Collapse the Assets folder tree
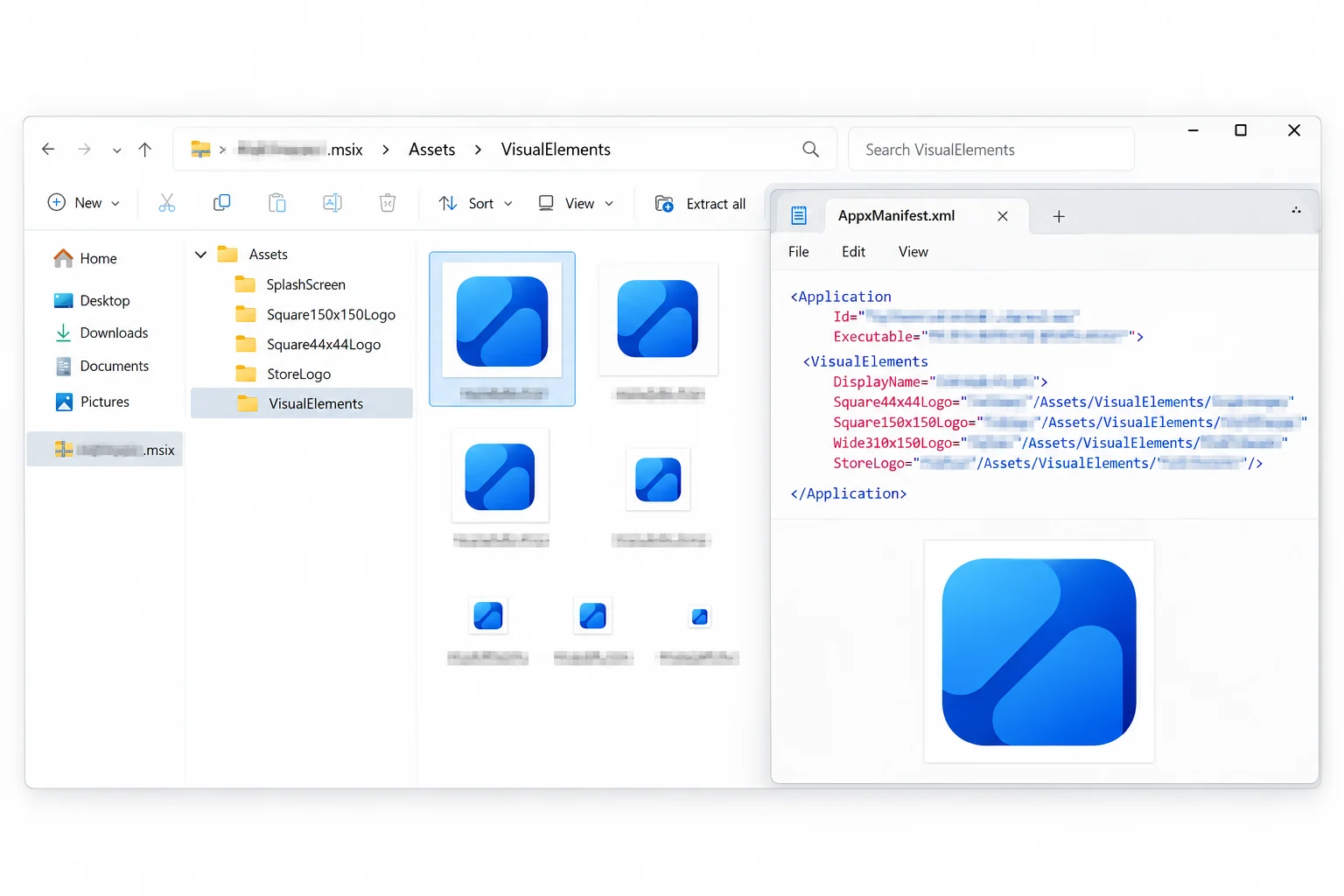This screenshot has height=896, width=1344. pyautogui.click(x=200, y=255)
